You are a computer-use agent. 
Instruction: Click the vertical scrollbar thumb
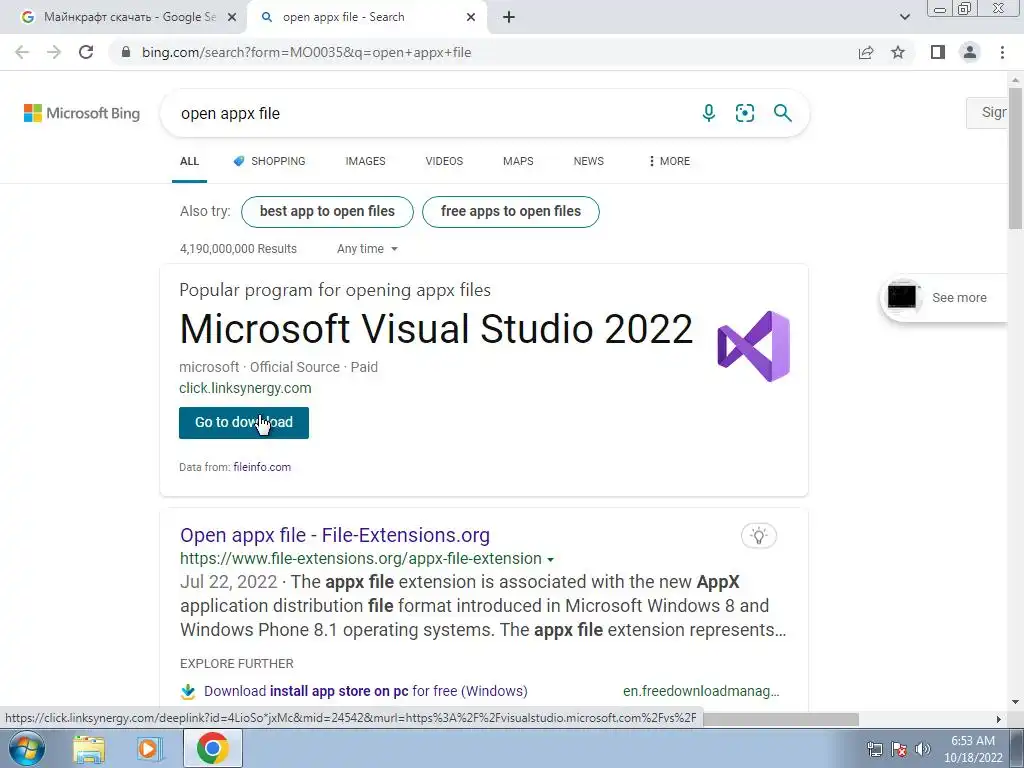(1015, 158)
